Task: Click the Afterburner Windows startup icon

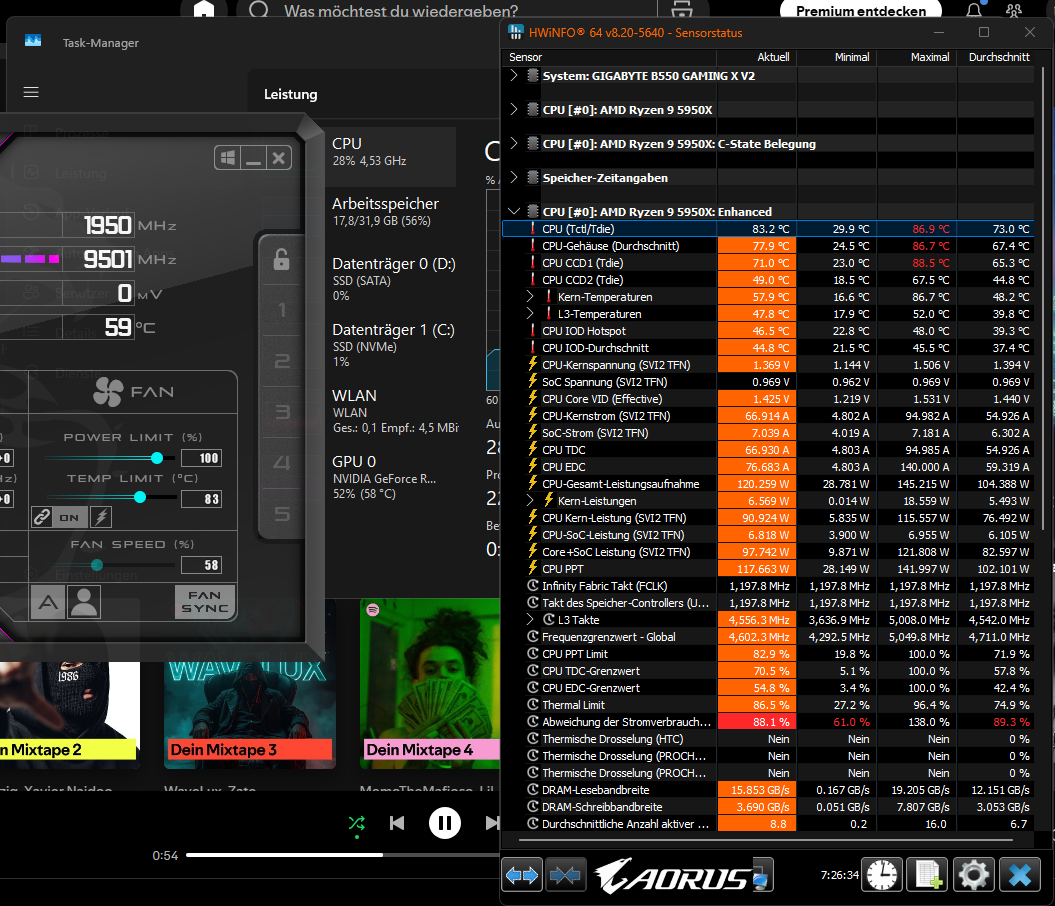Action: [x=228, y=158]
